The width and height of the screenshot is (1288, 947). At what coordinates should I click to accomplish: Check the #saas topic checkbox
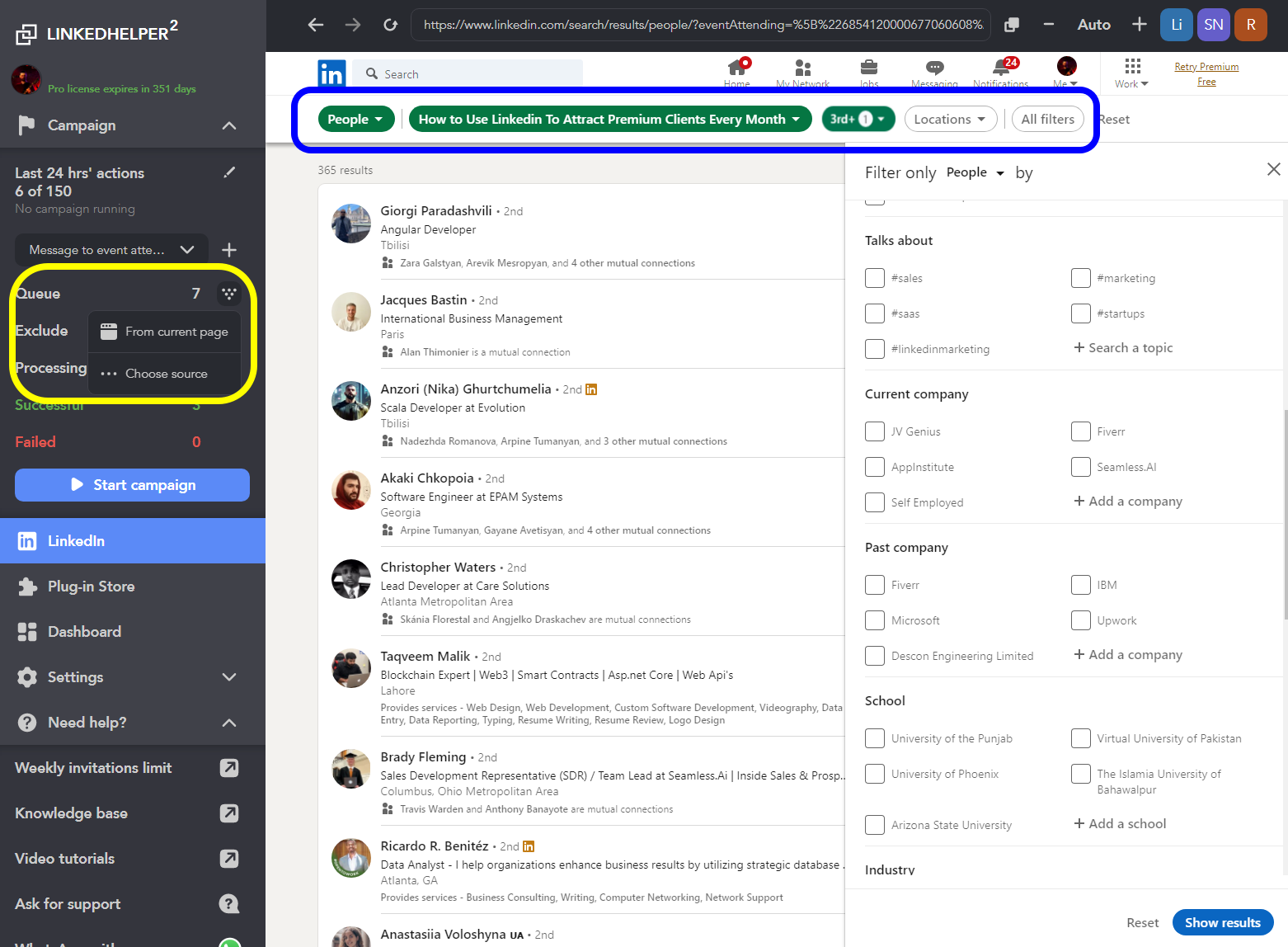(875, 313)
